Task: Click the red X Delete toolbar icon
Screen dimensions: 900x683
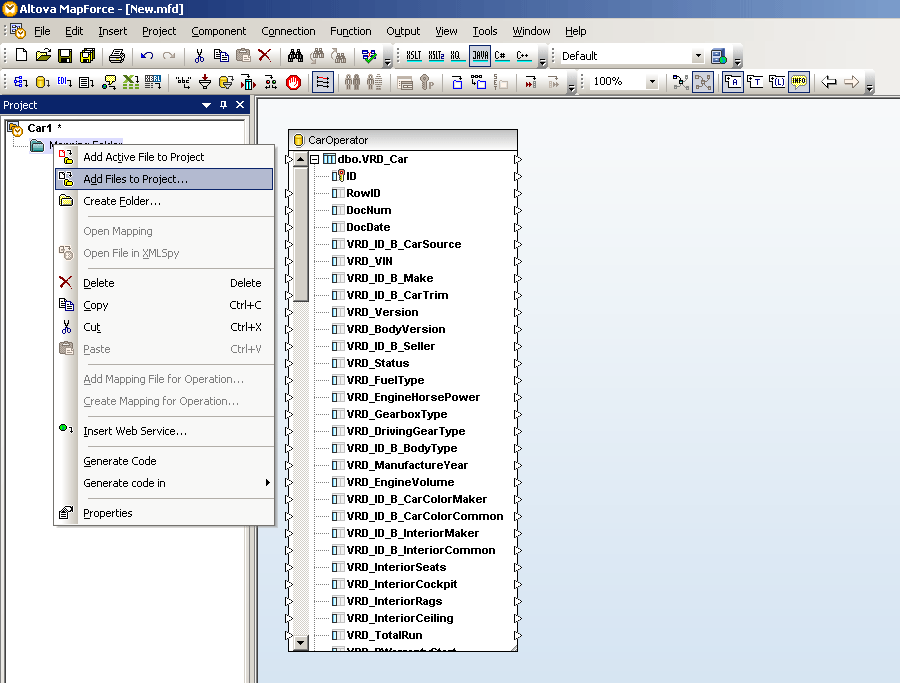Action: pos(265,56)
